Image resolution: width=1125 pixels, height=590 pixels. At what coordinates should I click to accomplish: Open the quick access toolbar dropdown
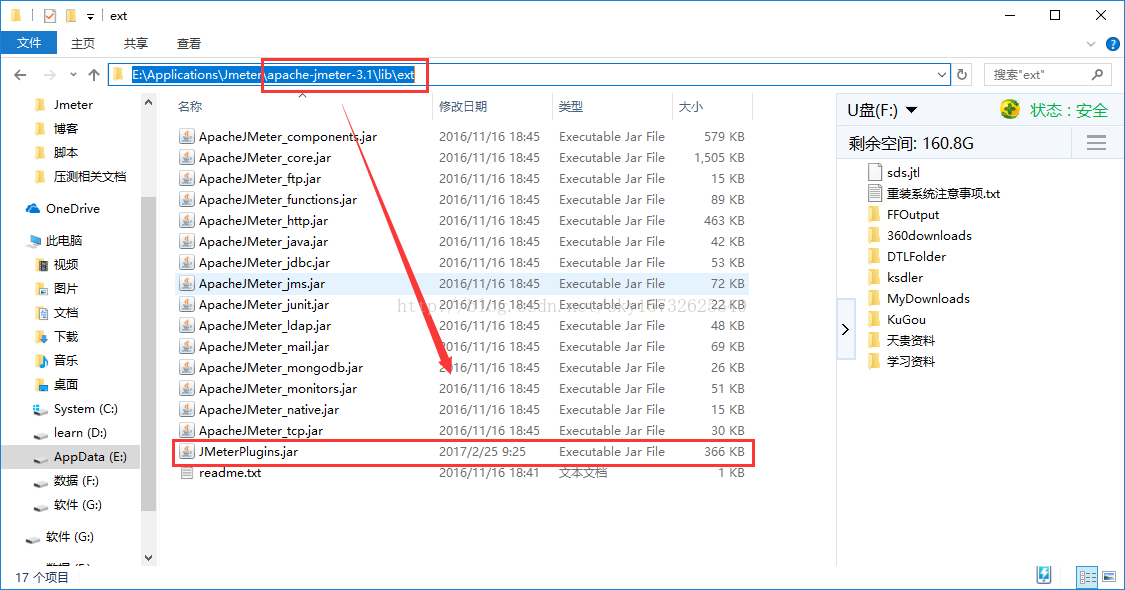pos(90,17)
